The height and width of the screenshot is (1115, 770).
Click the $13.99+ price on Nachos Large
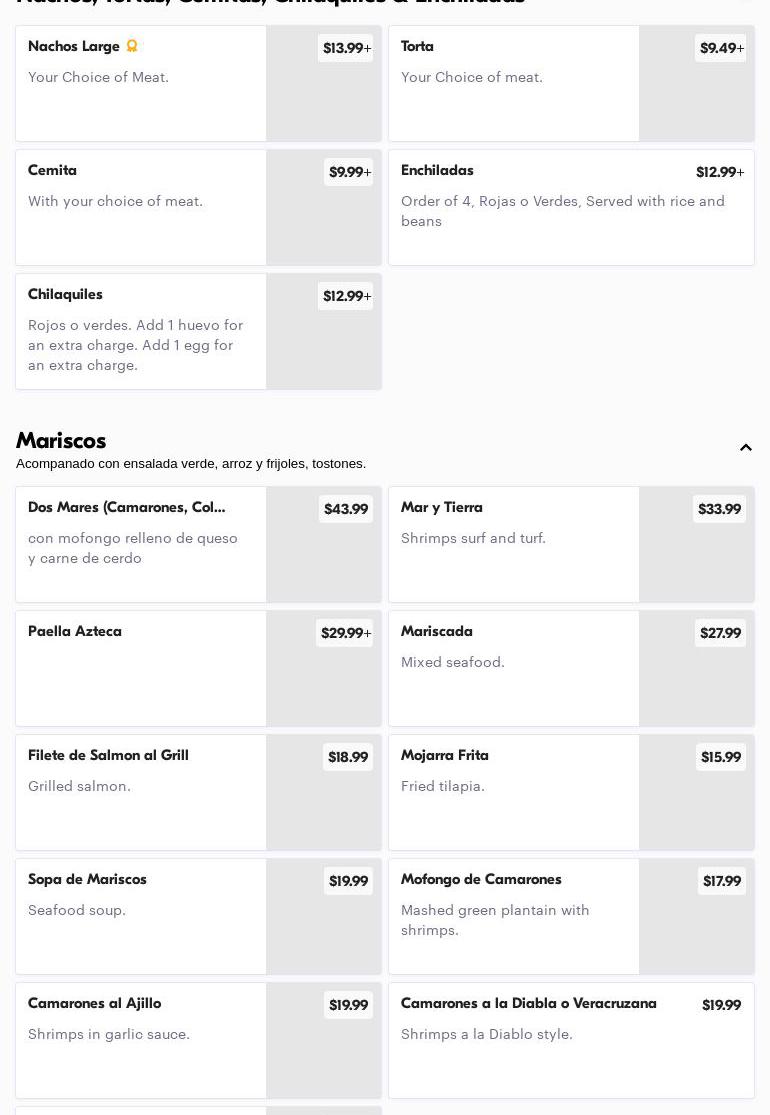346,48
